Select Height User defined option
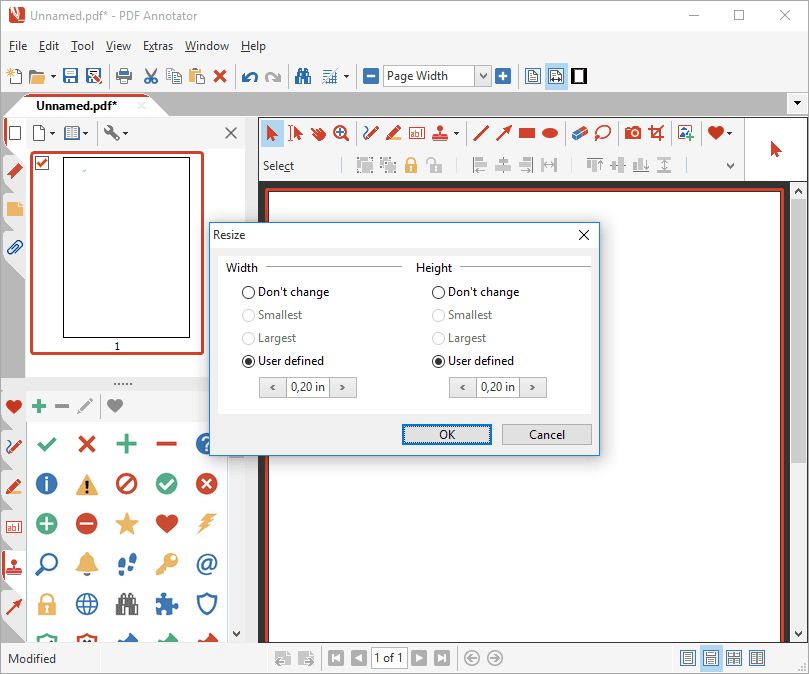809x674 pixels. tap(473, 361)
